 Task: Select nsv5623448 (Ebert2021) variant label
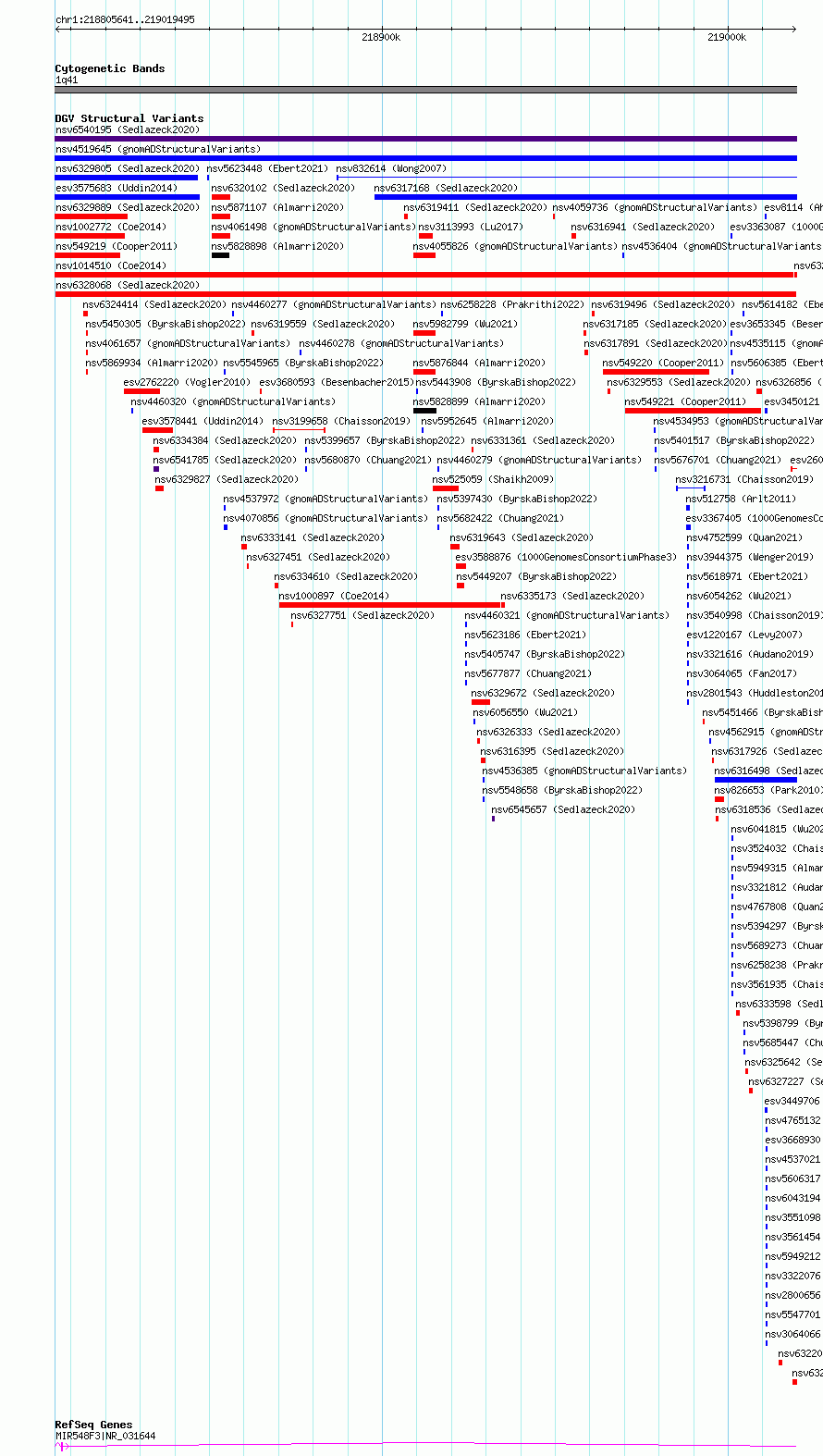267,168
